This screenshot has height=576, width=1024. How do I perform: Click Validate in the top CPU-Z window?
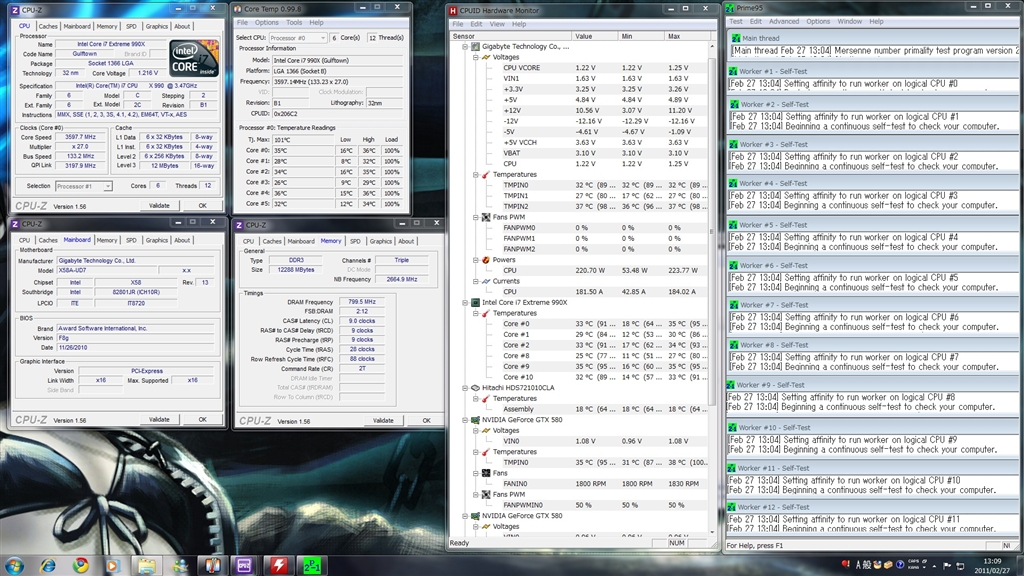click(159, 206)
